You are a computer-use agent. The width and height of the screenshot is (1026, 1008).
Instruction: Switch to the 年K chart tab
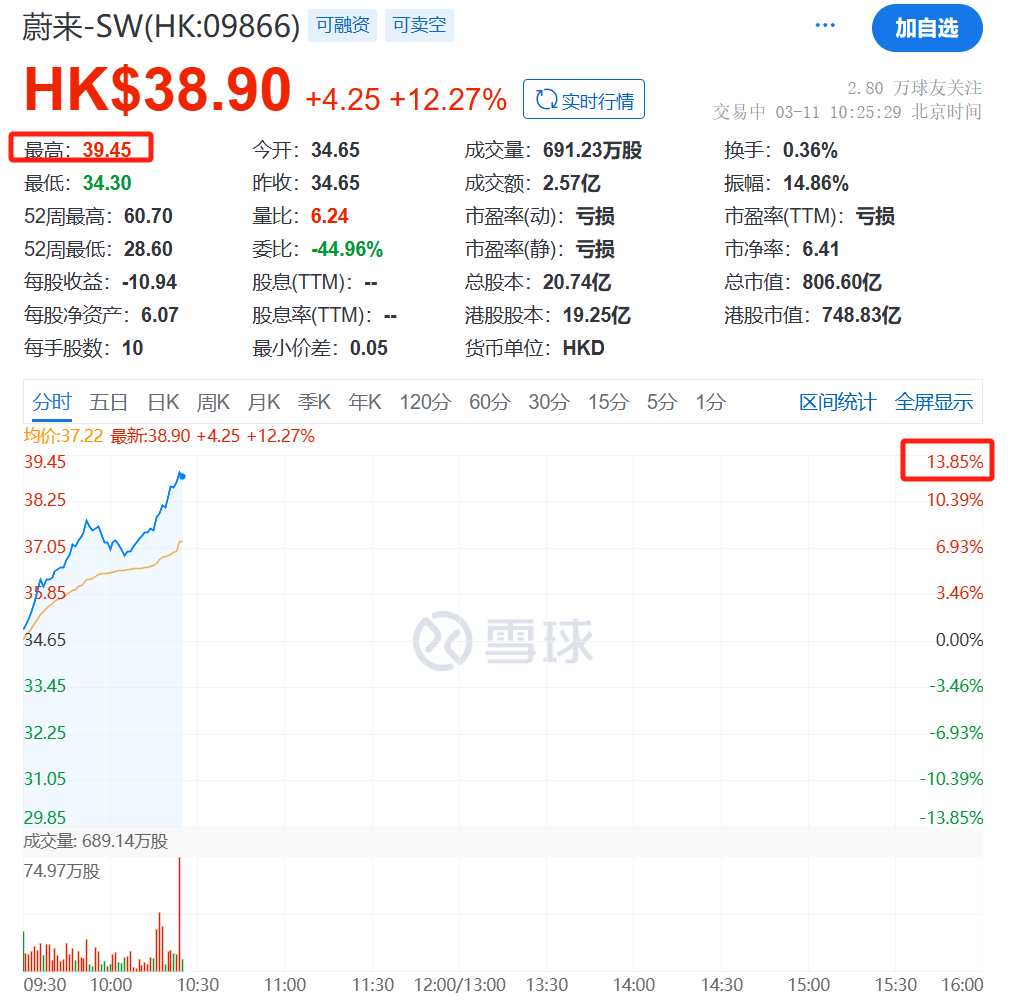(364, 401)
